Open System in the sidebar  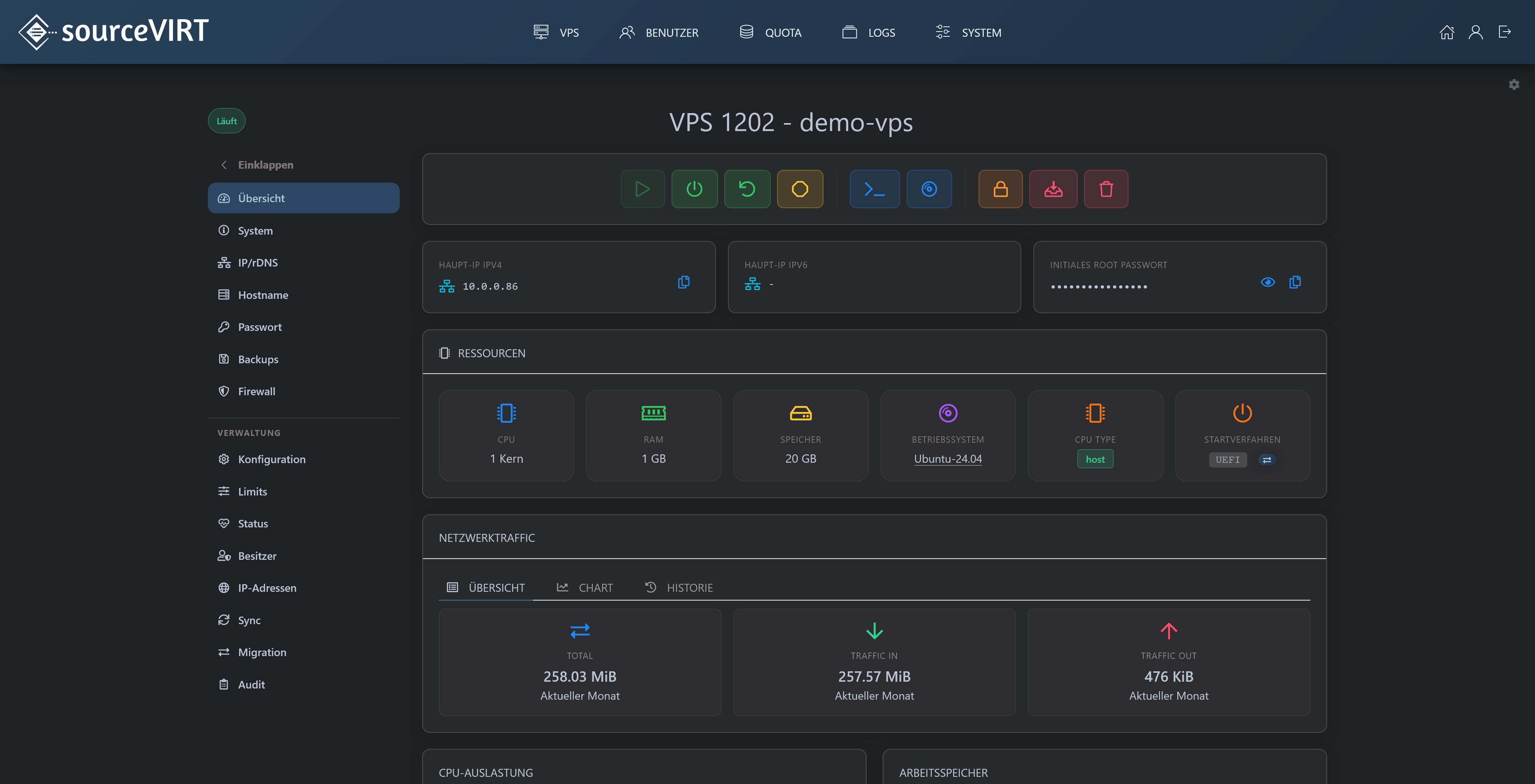[303, 231]
